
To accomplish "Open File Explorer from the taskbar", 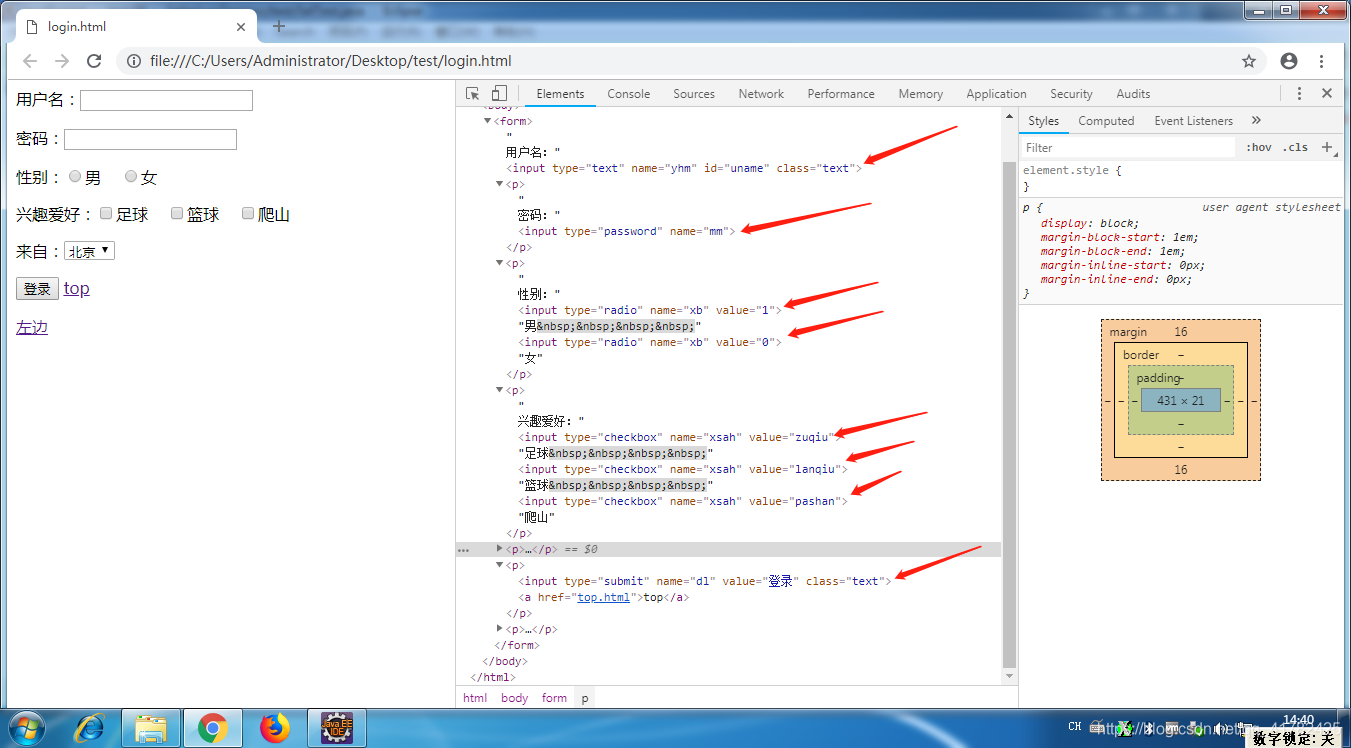I will tap(151, 728).
